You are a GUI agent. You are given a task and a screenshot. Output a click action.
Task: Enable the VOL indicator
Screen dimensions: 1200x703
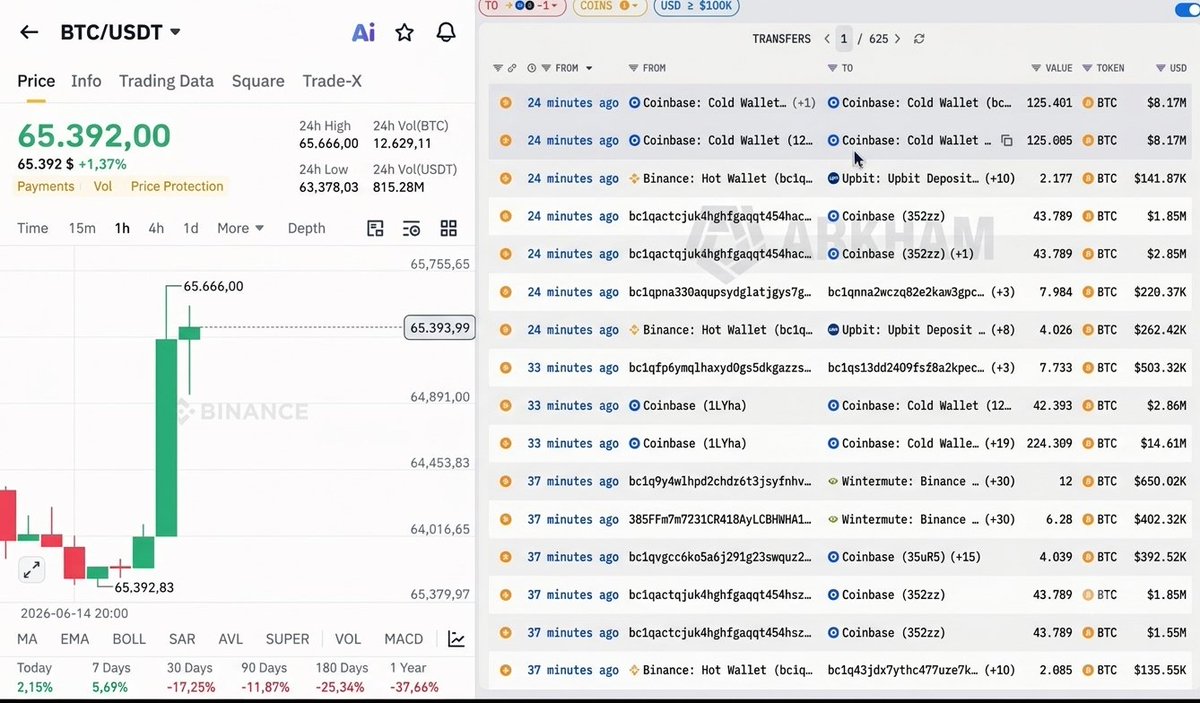[x=348, y=639]
